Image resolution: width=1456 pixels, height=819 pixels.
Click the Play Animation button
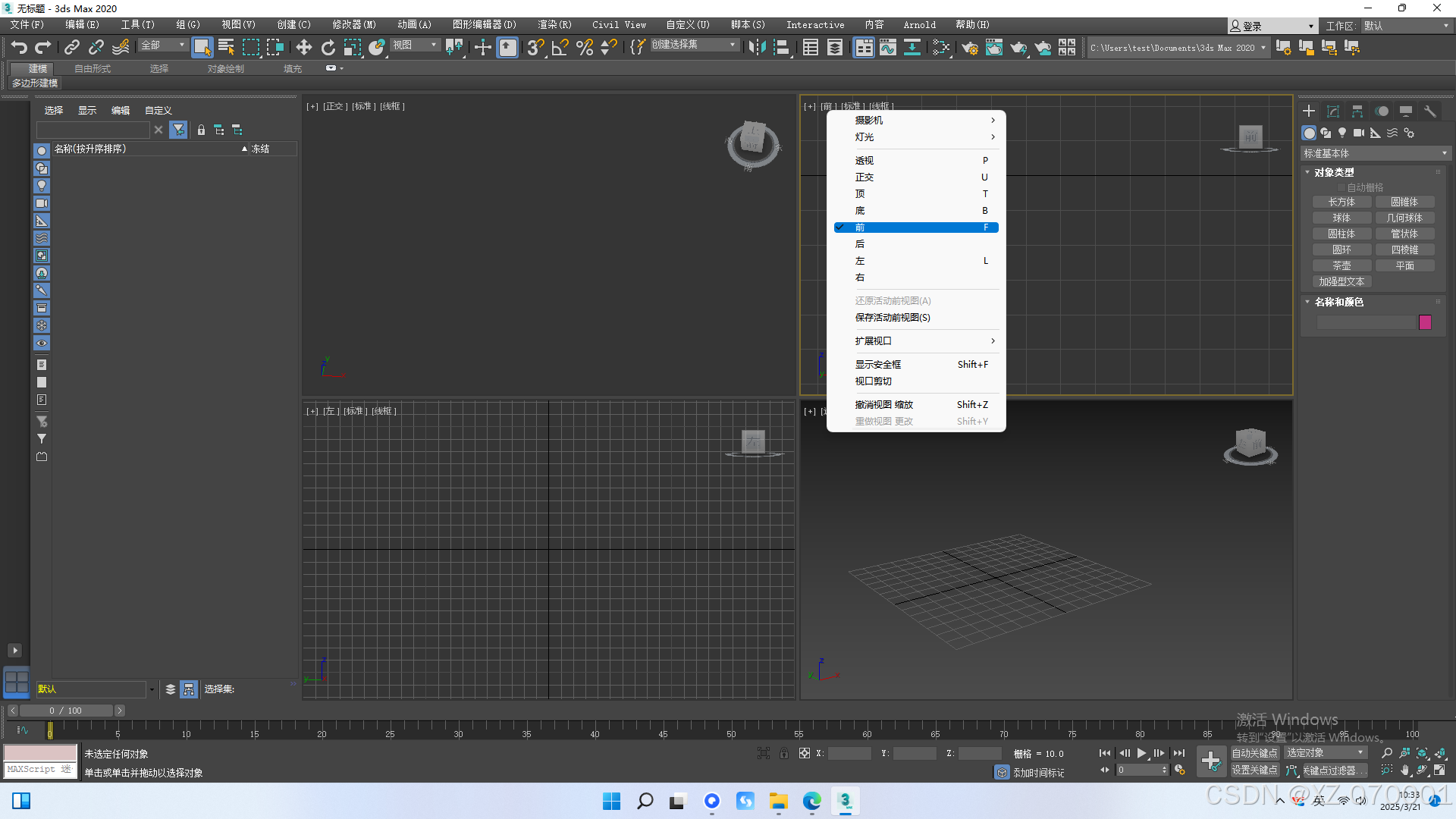(1141, 753)
